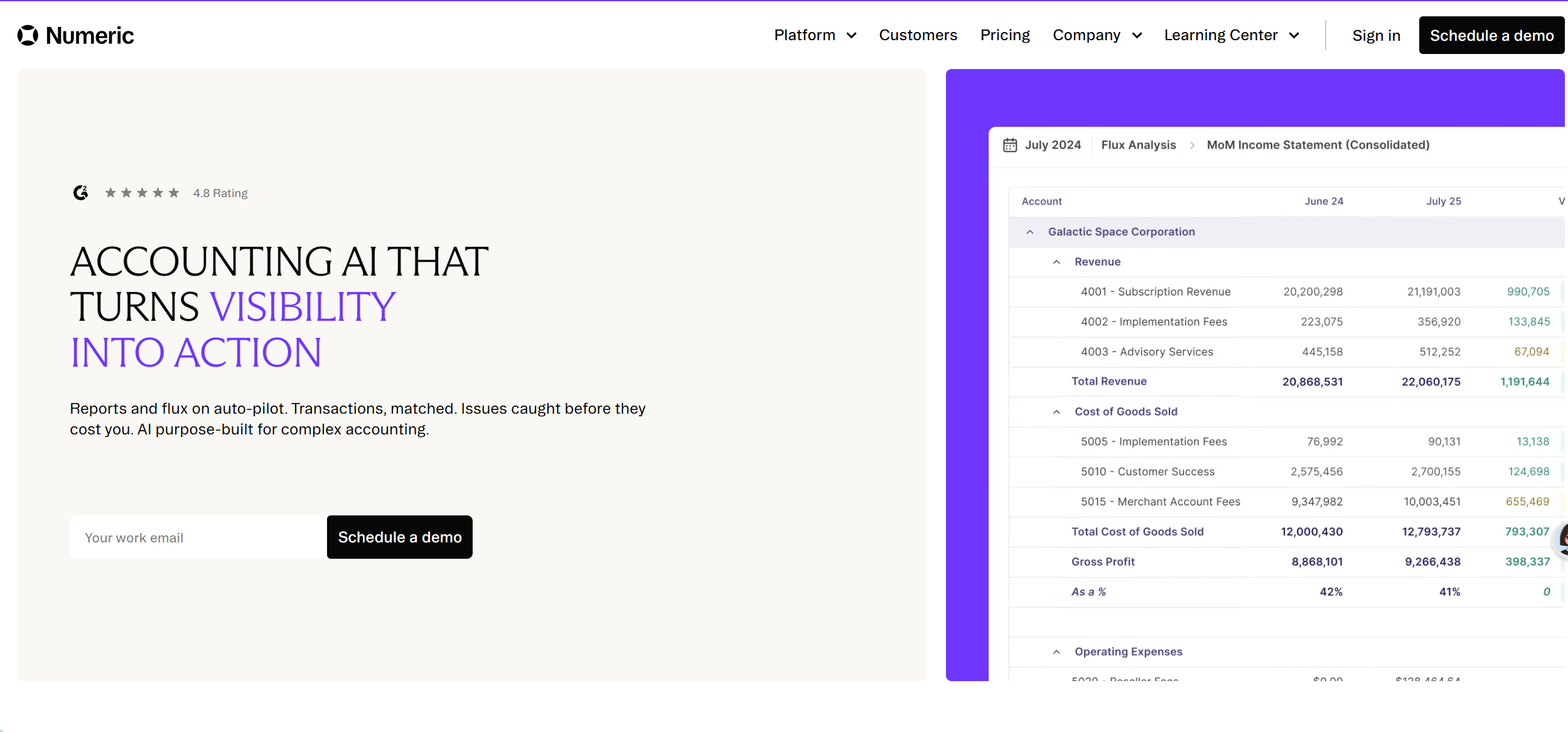Click the 13,138 variance value
The width and height of the screenshot is (1568, 732).
[1533, 442]
